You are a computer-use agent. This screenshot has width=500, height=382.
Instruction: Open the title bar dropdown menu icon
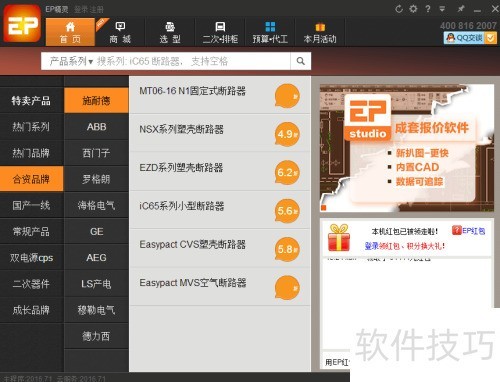tap(442, 9)
